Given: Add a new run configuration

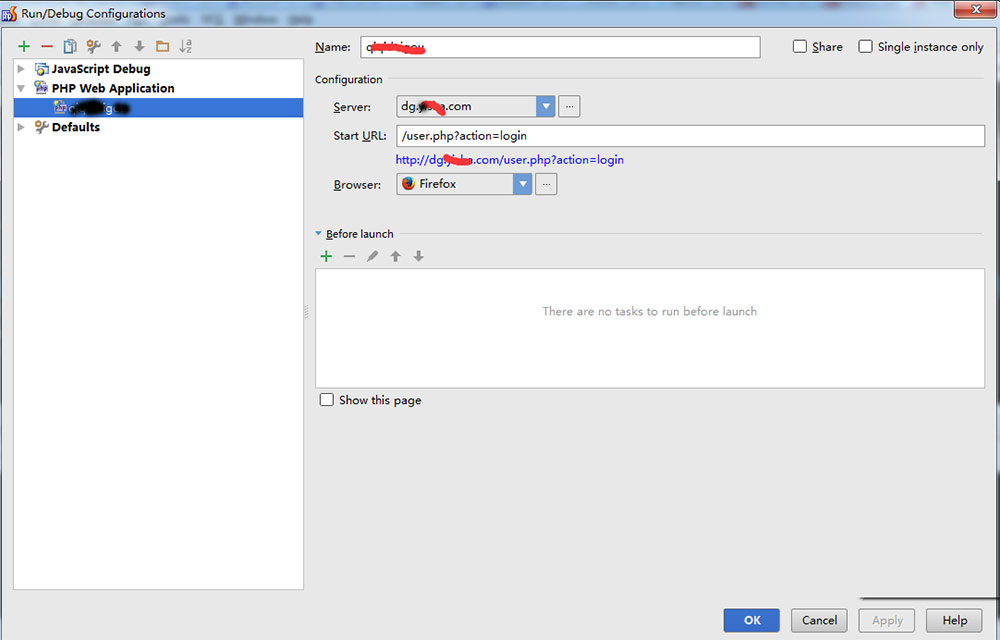Looking at the screenshot, I should (x=24, y=46).
